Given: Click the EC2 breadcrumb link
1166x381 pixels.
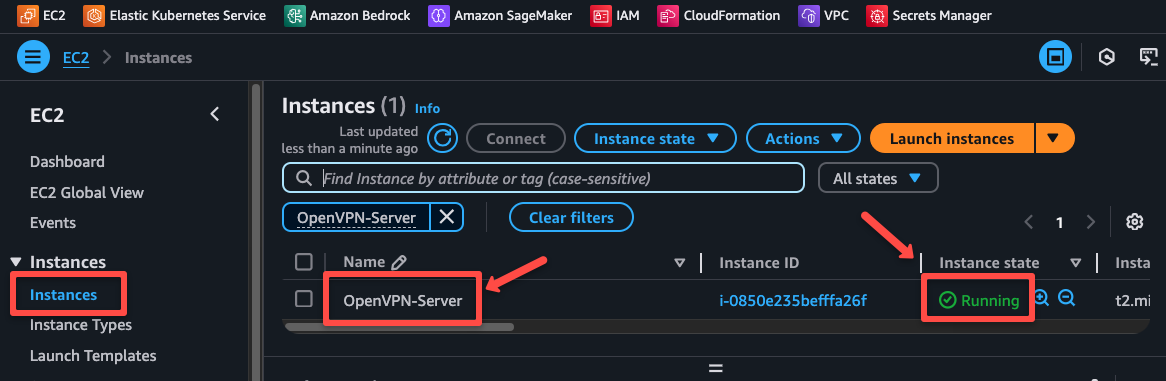Looking at the screenshot, I should 76,57.
